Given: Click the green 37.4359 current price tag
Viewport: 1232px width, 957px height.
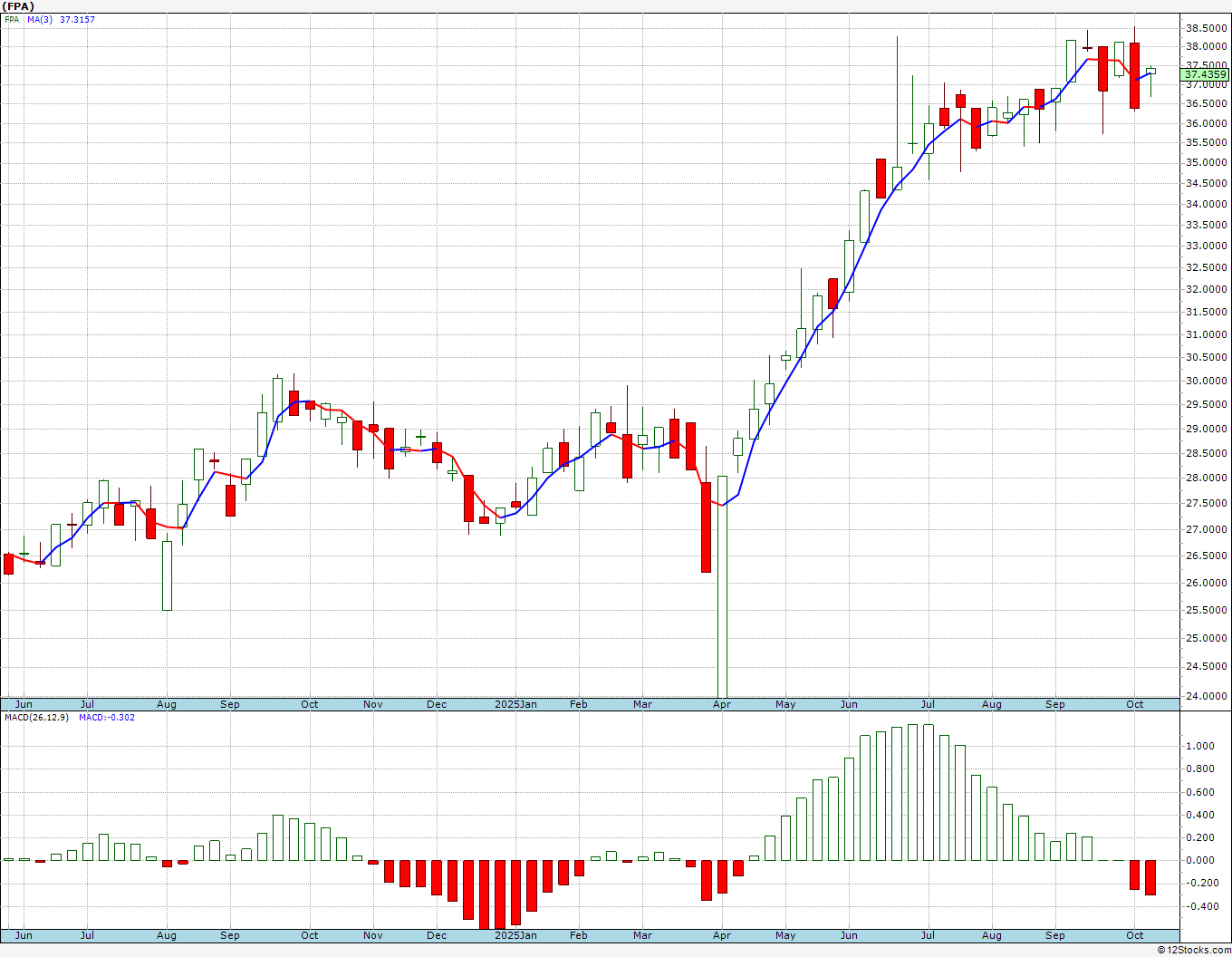Looking at the screenshot, I should 1206,75.
